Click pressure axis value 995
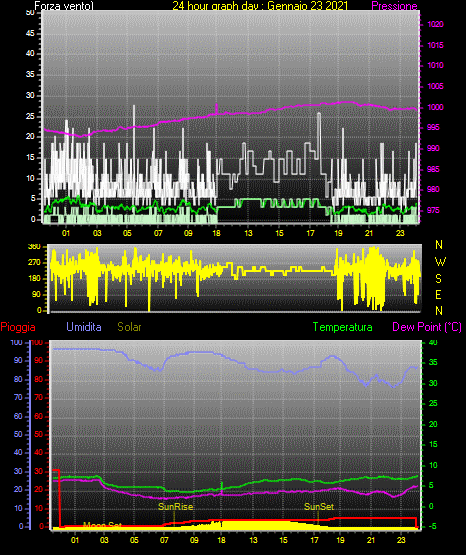The height and width of the screenshot is (555, 466). pos(433,127)
